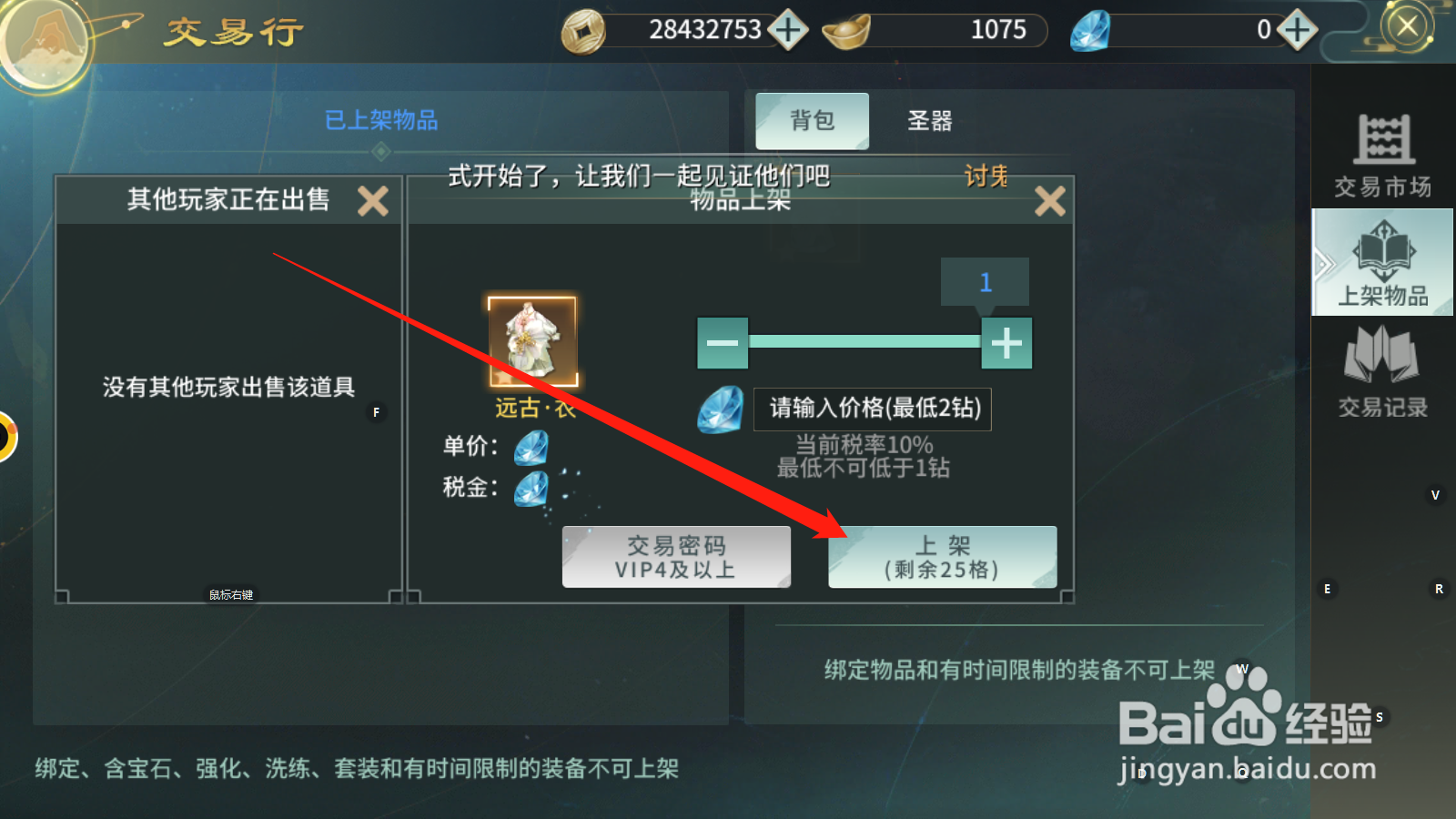The height and width of the screenshot is (819, 1456).
Task: Select the 已上架物品 heading
Action: pyautogui.click(x=381, y=120)
